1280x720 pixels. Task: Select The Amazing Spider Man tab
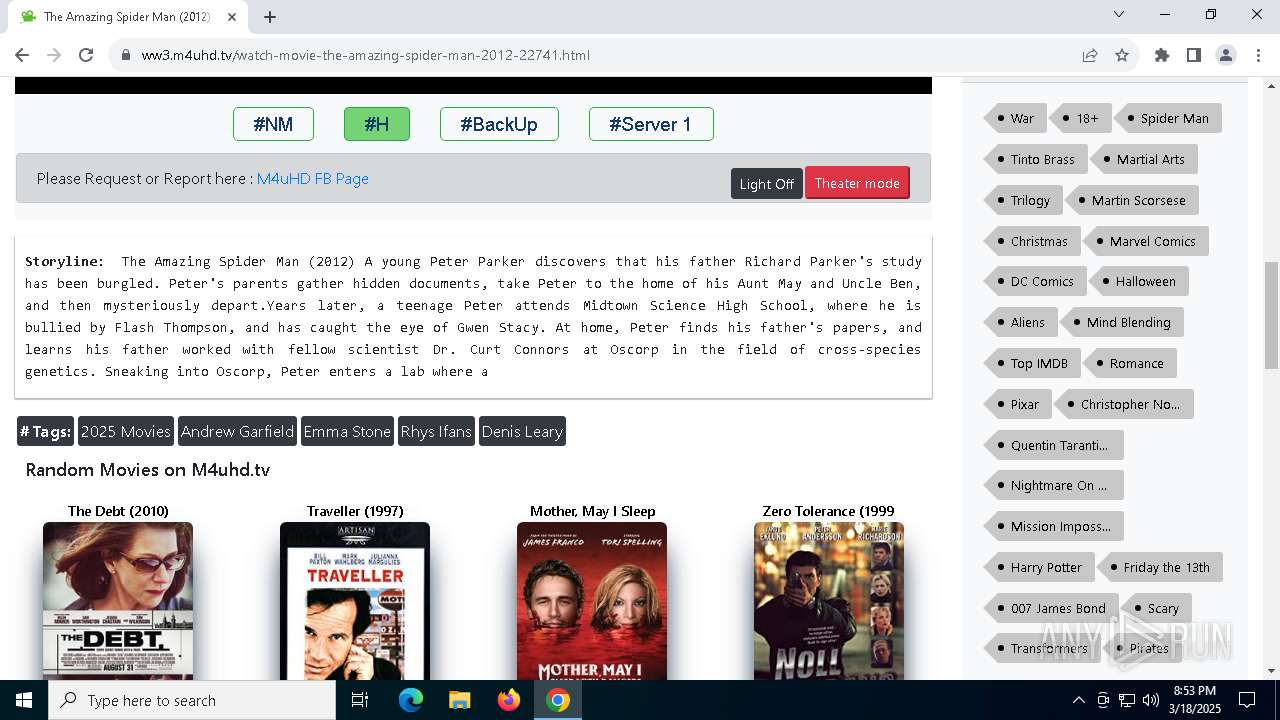(128, 16)
